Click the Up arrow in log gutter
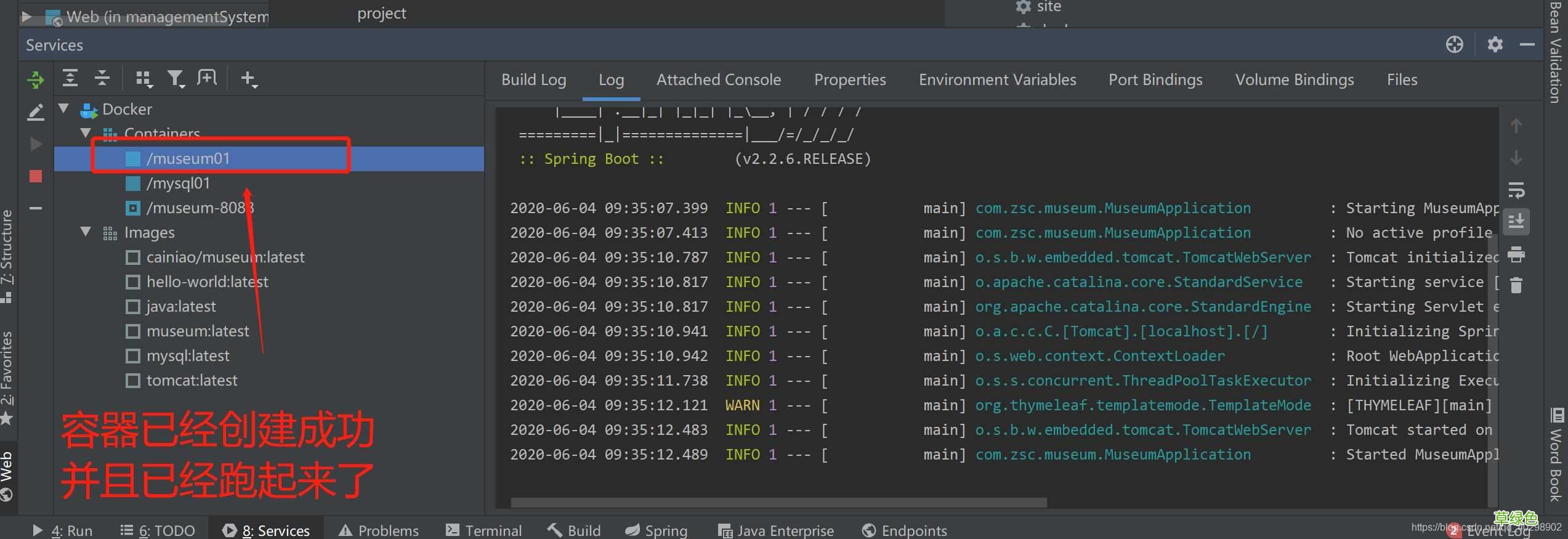The image size is (1568, 539). 1516,126
